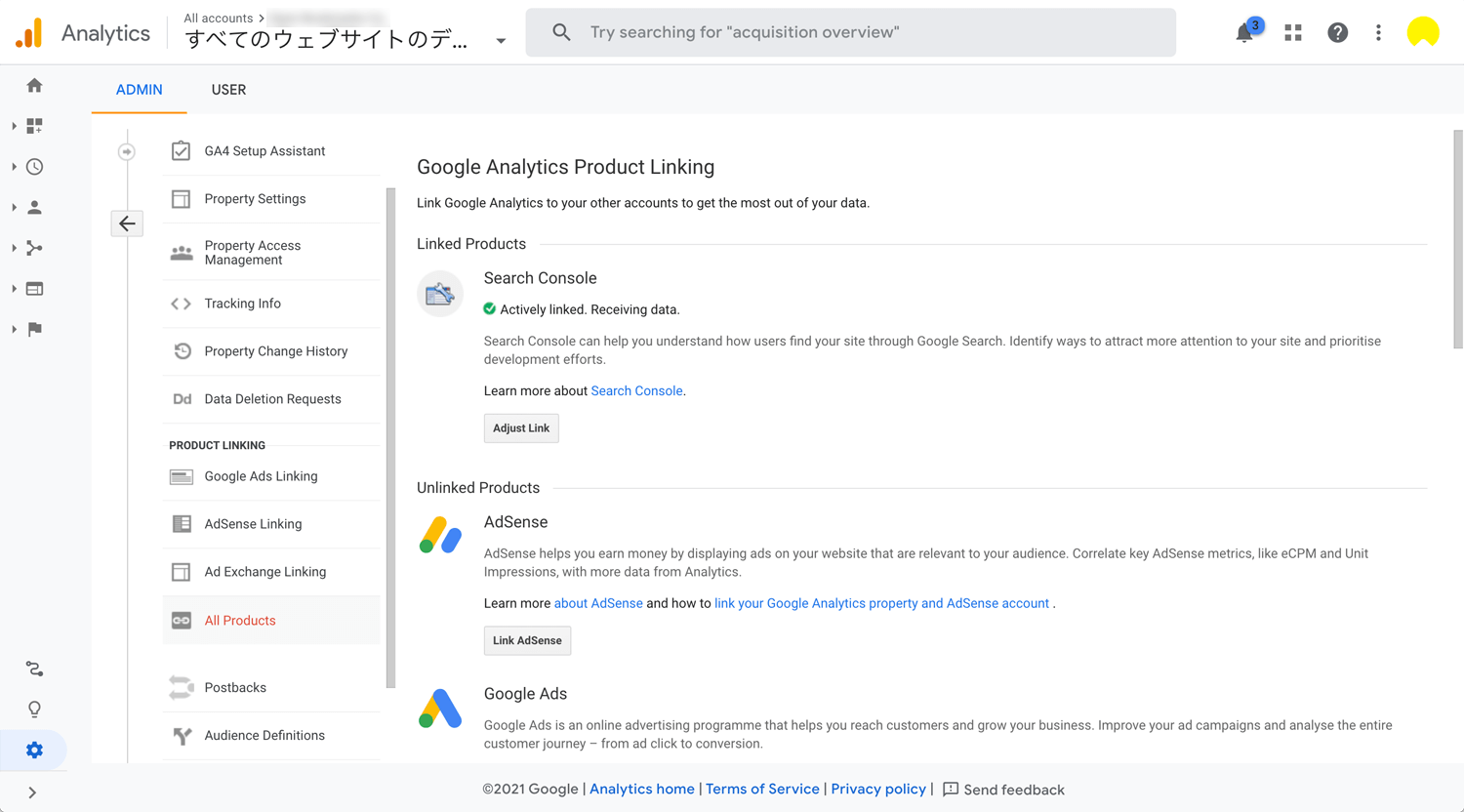Image resolution: width=1464 pixels, height=812 pixels.
Task: Switch to the ADMIN tab
Action: (140, 90)
